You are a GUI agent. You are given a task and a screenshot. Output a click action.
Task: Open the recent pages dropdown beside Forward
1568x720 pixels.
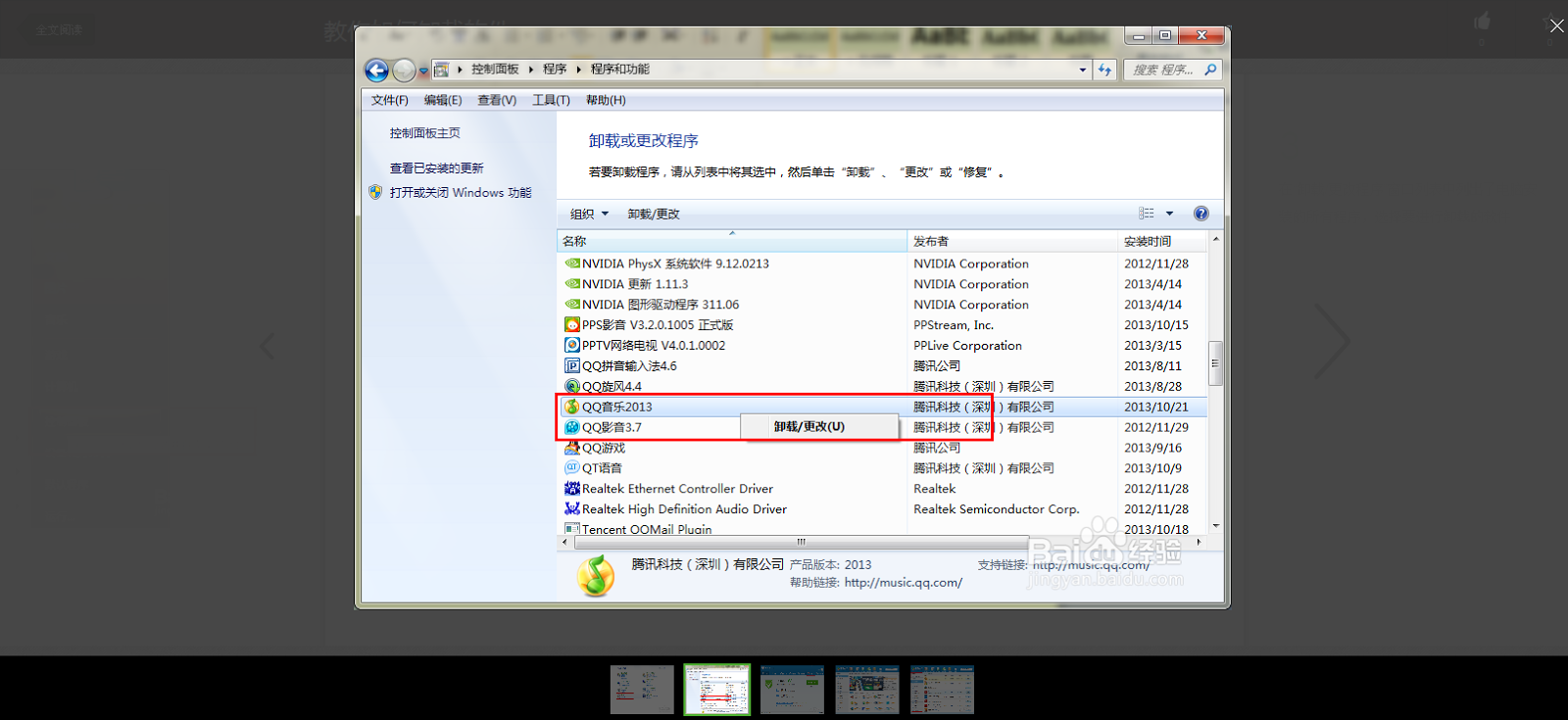coord(423,71)
